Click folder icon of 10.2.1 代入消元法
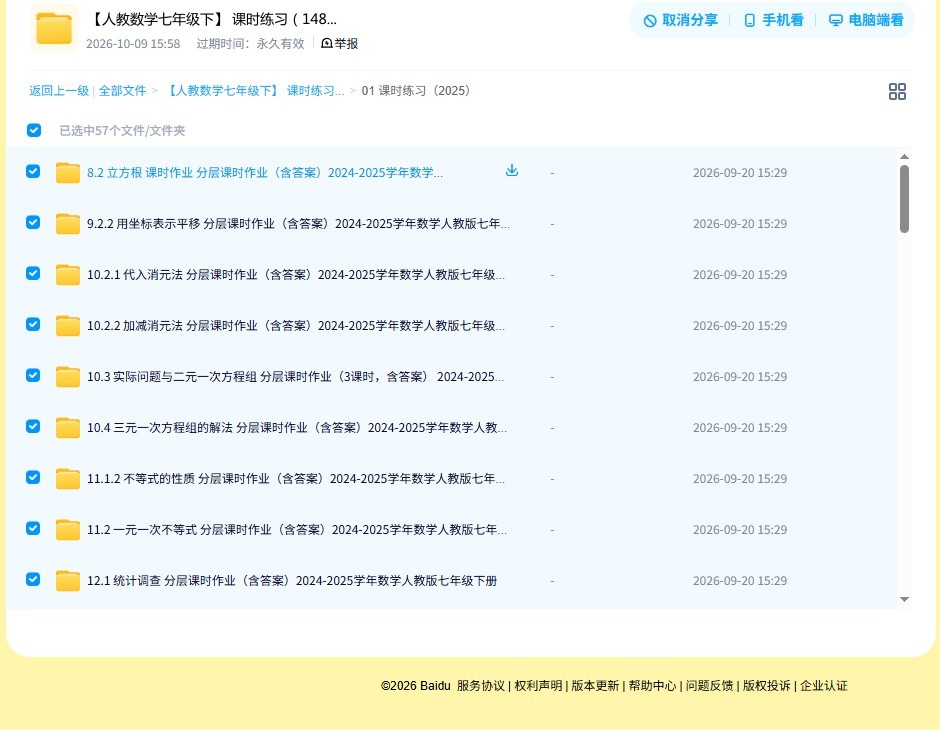Viewport: 940px width, 730px height. [68, 274]
